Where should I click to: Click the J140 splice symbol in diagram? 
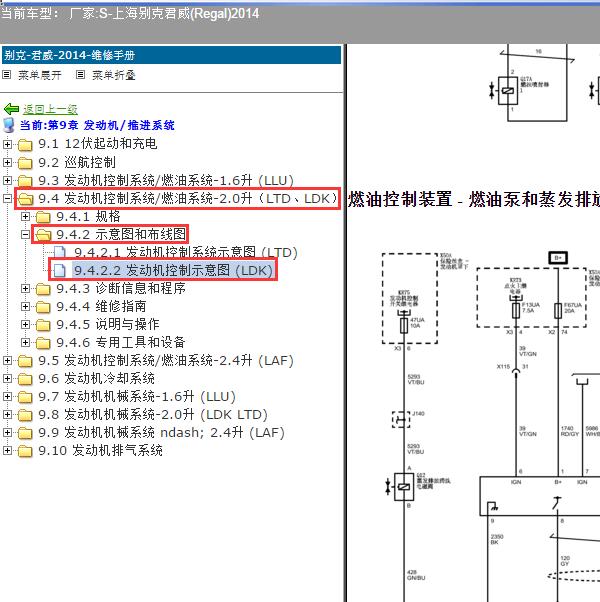click(x=401, y=419)
